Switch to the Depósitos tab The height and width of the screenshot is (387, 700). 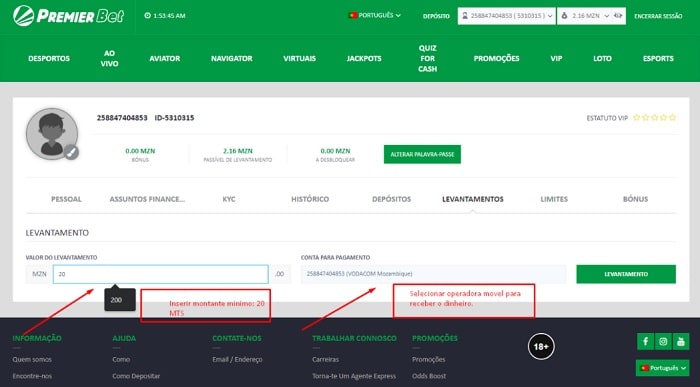pyautogui.click(x=392, y=199)
